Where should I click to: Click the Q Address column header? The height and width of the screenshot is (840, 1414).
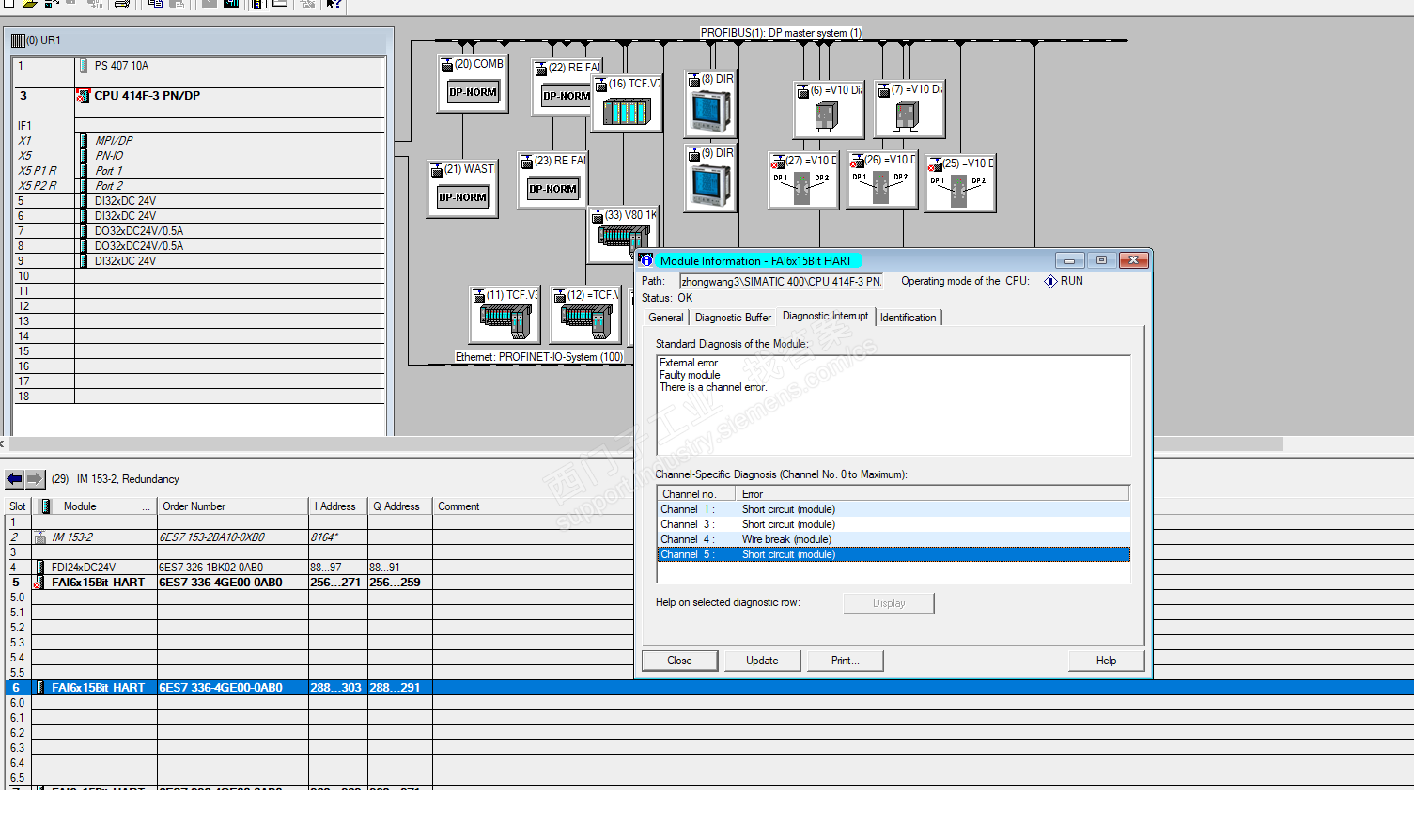pos(400,506)
